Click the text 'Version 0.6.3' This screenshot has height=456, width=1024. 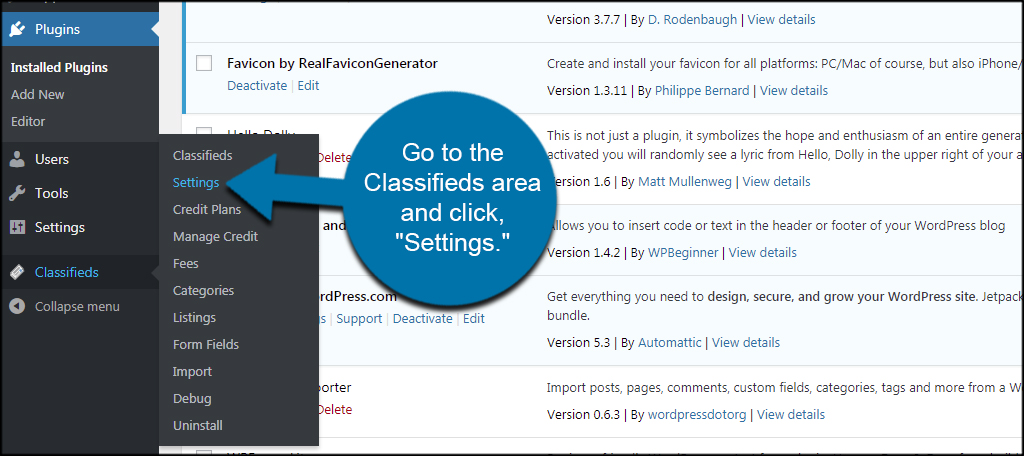click(x=581, y=415)
